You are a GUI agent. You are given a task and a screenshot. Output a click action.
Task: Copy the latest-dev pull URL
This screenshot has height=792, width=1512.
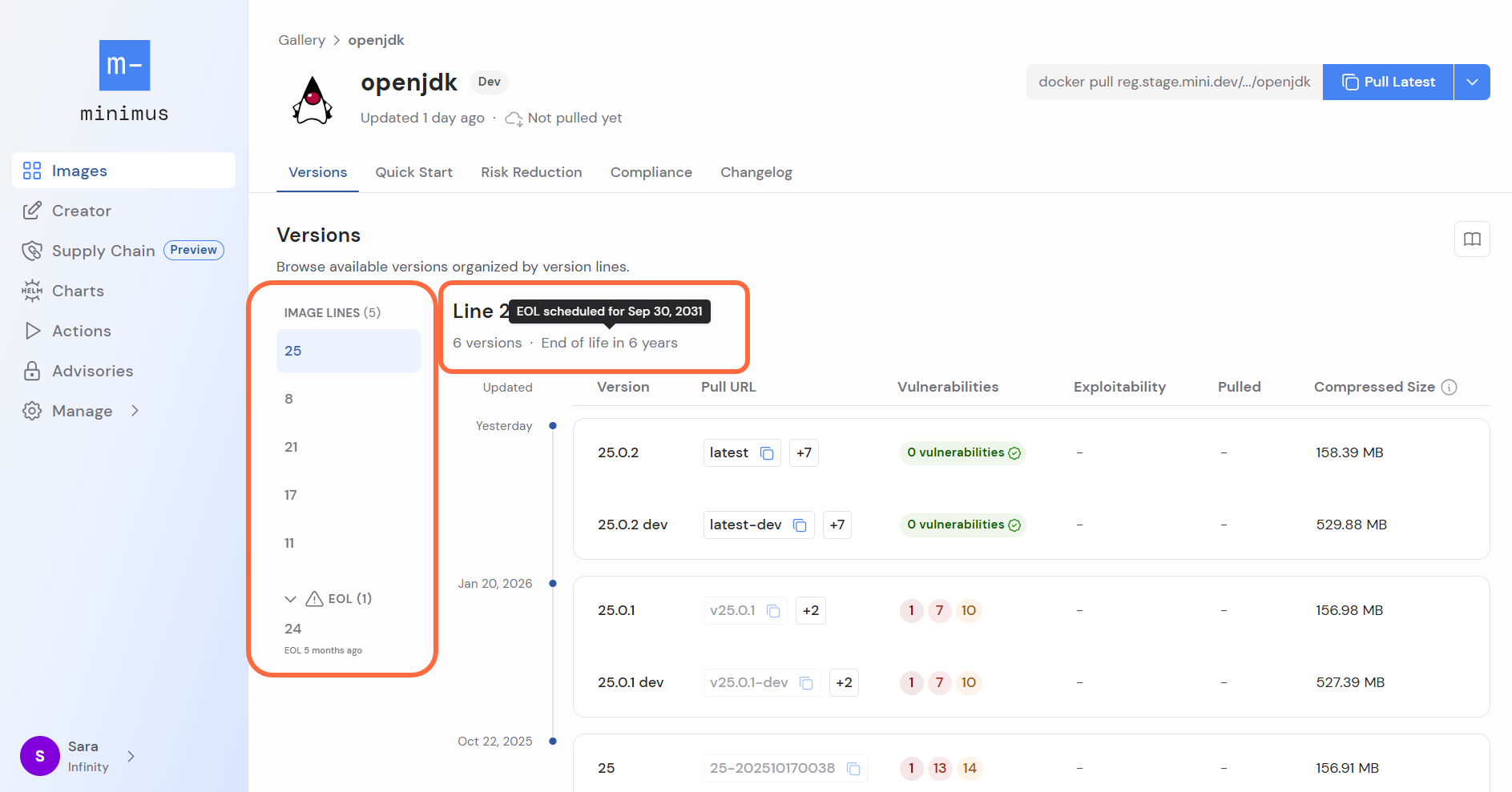800,525
